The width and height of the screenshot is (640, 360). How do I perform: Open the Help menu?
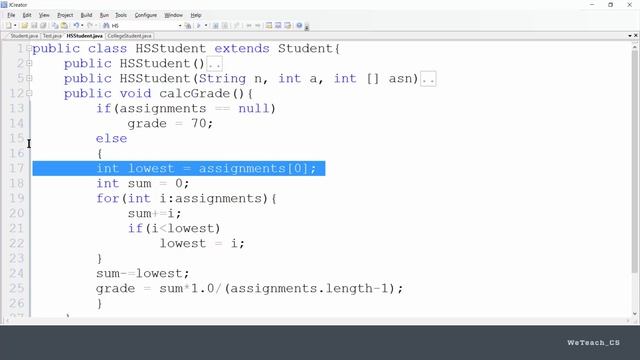(x=196, y=15)
